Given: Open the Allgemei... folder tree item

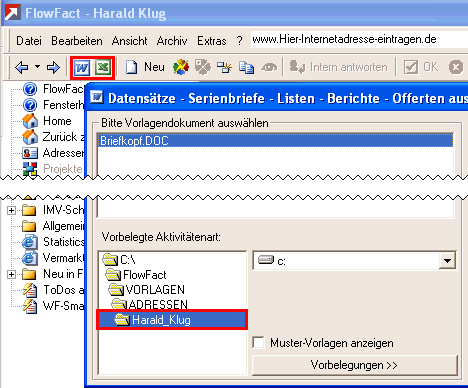Looking at the screenshot, I should click(53, 226).
